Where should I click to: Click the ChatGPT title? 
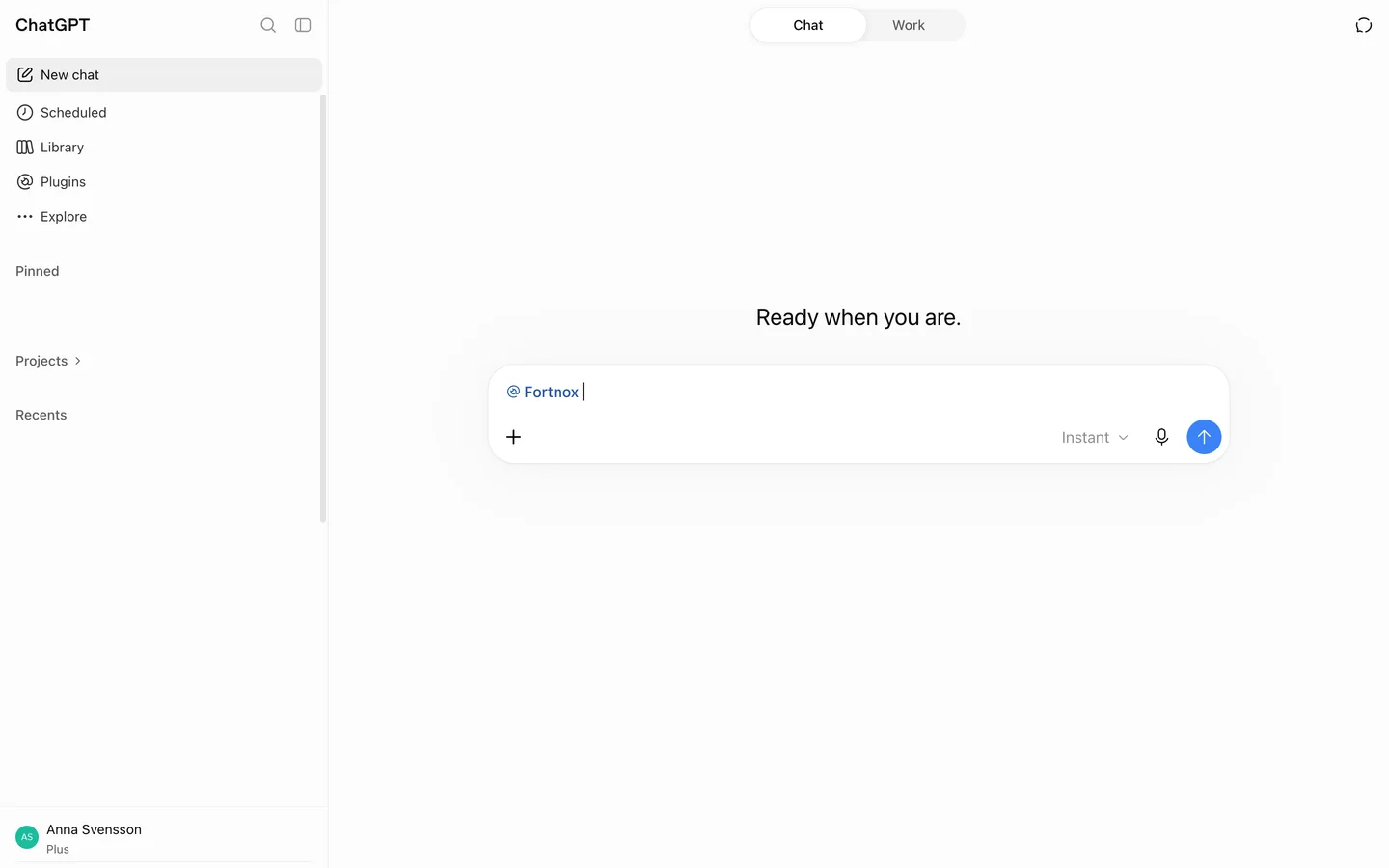point(52,25)
